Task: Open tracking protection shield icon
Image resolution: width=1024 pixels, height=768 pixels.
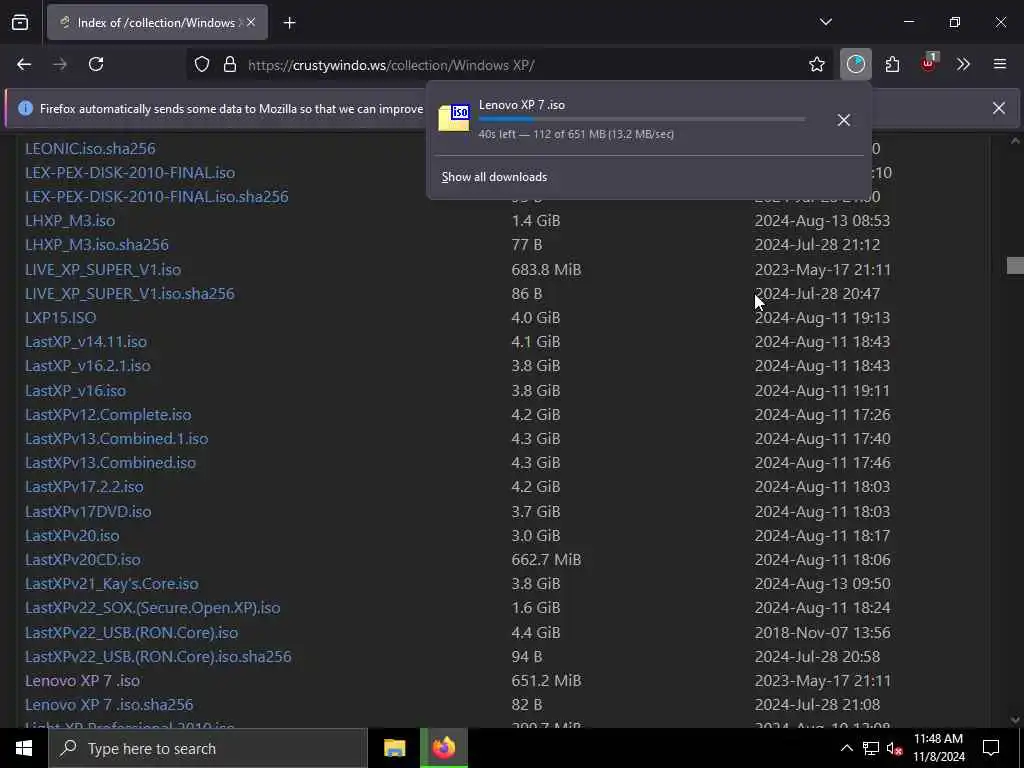Action: pyautogui.click(x=202, y=65)
